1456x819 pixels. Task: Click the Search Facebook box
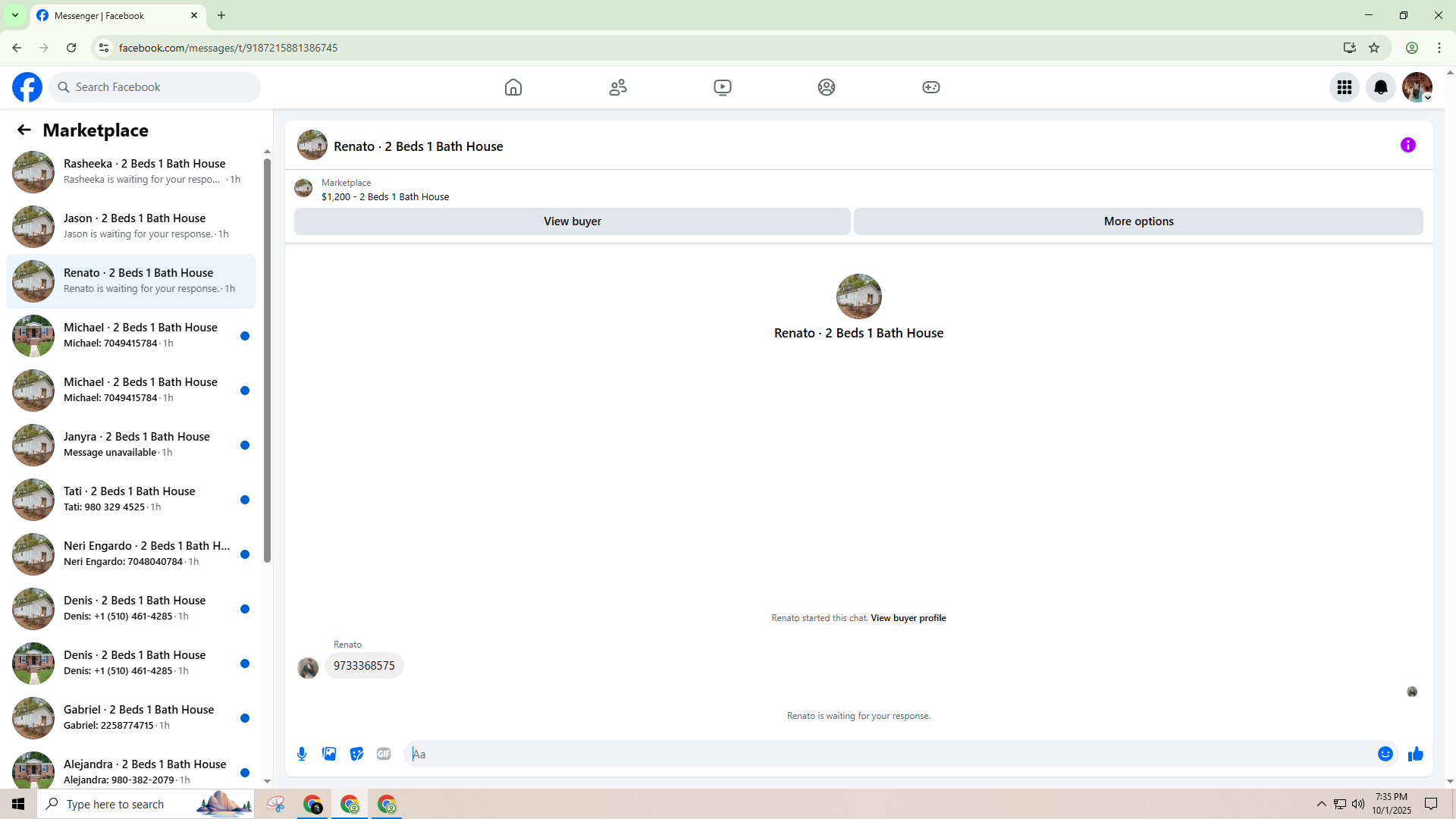[x=155, y=87]
